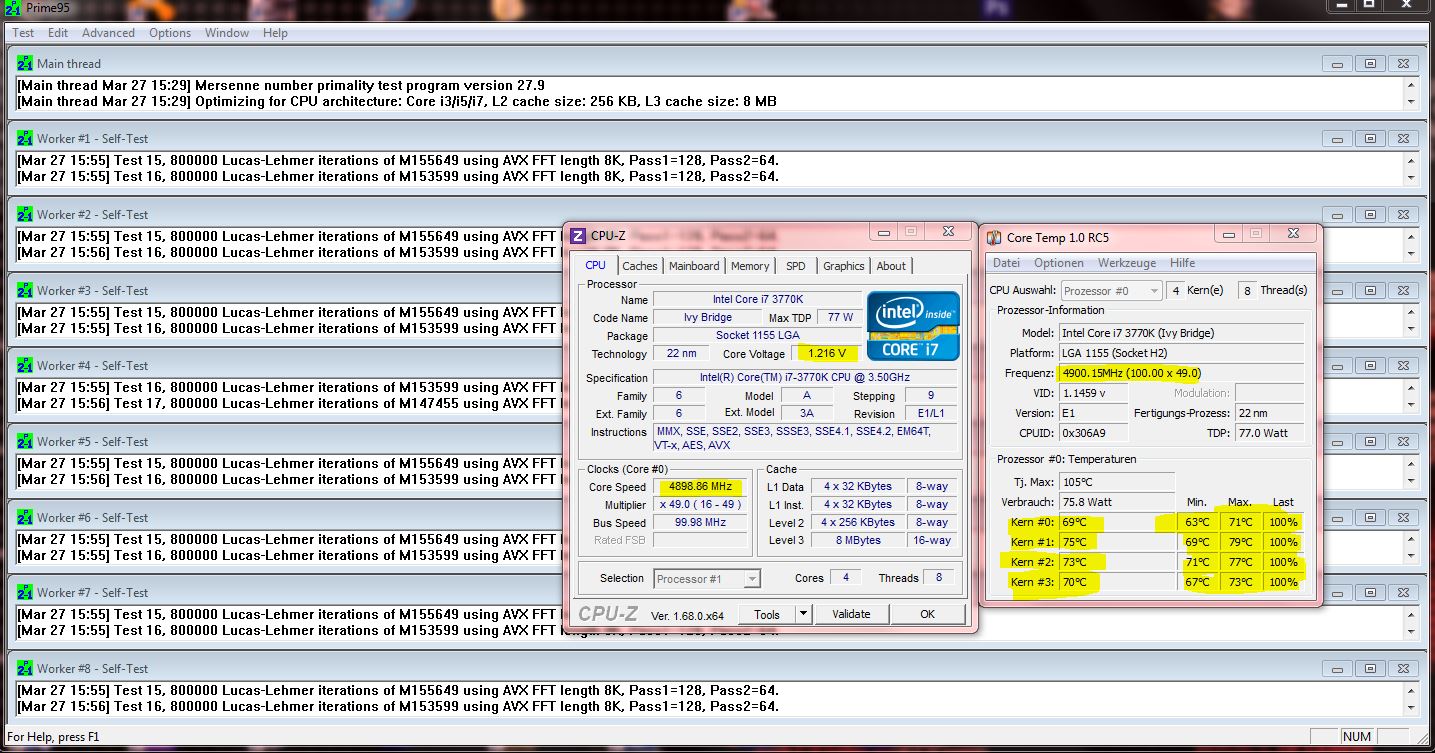Expand the Tools dropdown arrow in CPU-Z
1435x753 pixels.
(802, 614)
